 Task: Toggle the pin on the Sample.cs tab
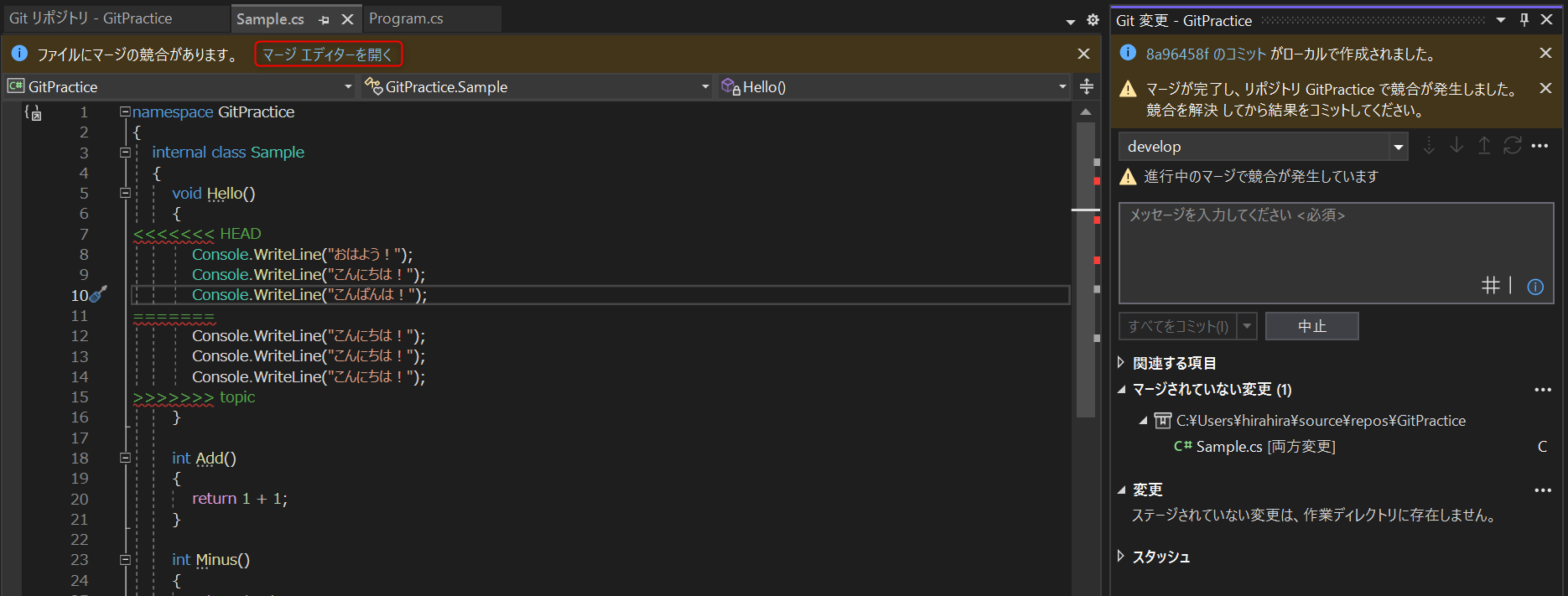click(324, 19)
